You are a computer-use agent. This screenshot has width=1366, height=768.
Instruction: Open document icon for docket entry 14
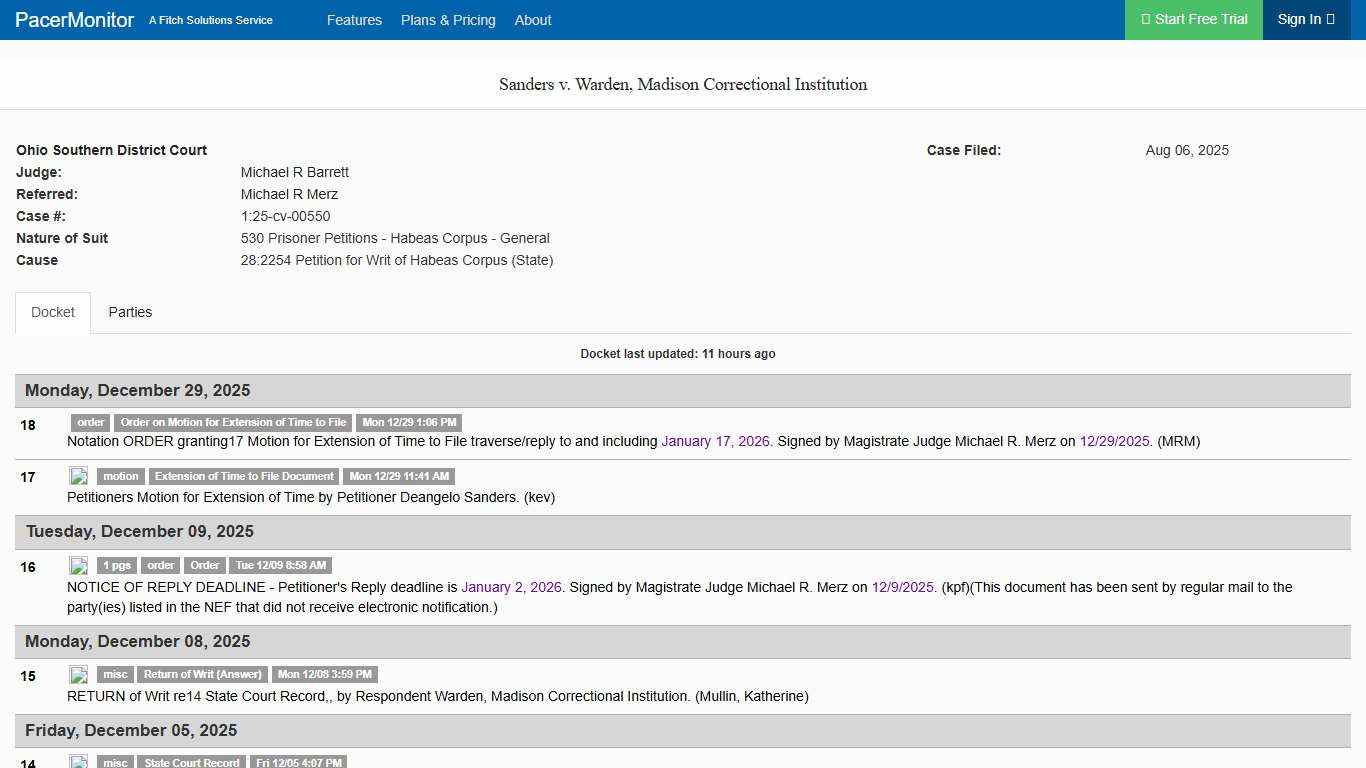tap(78, 762)
